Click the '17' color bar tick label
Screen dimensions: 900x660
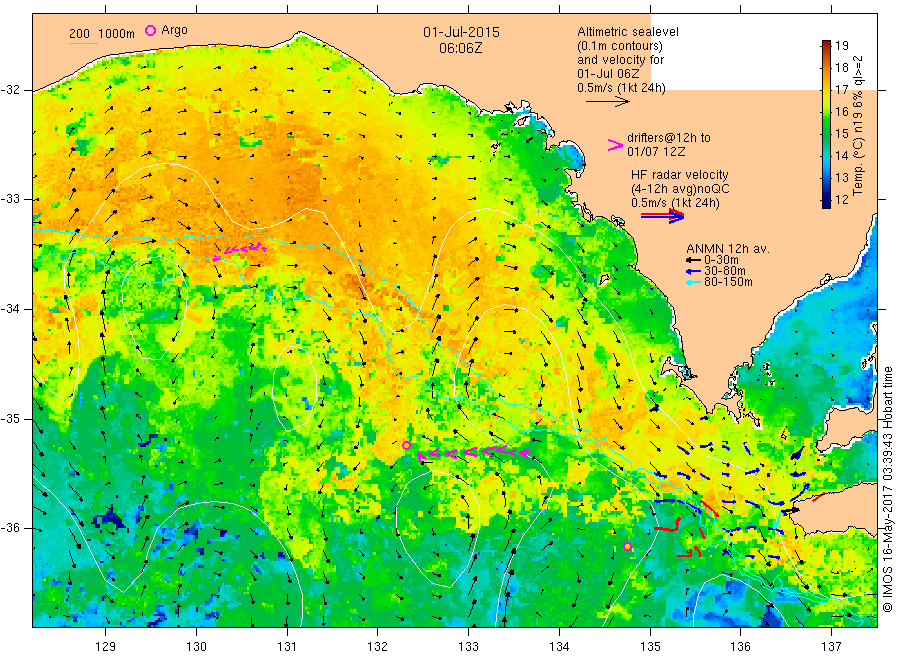coord(841,90)
